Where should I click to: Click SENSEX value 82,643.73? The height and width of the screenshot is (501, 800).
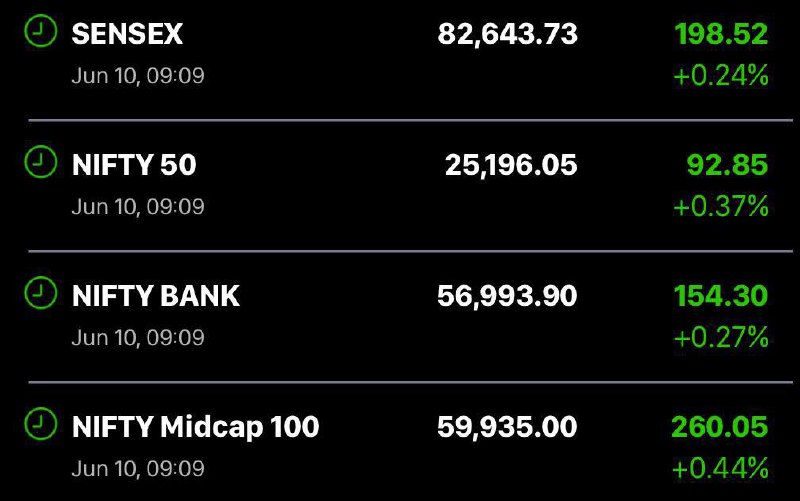click(508, 35)
